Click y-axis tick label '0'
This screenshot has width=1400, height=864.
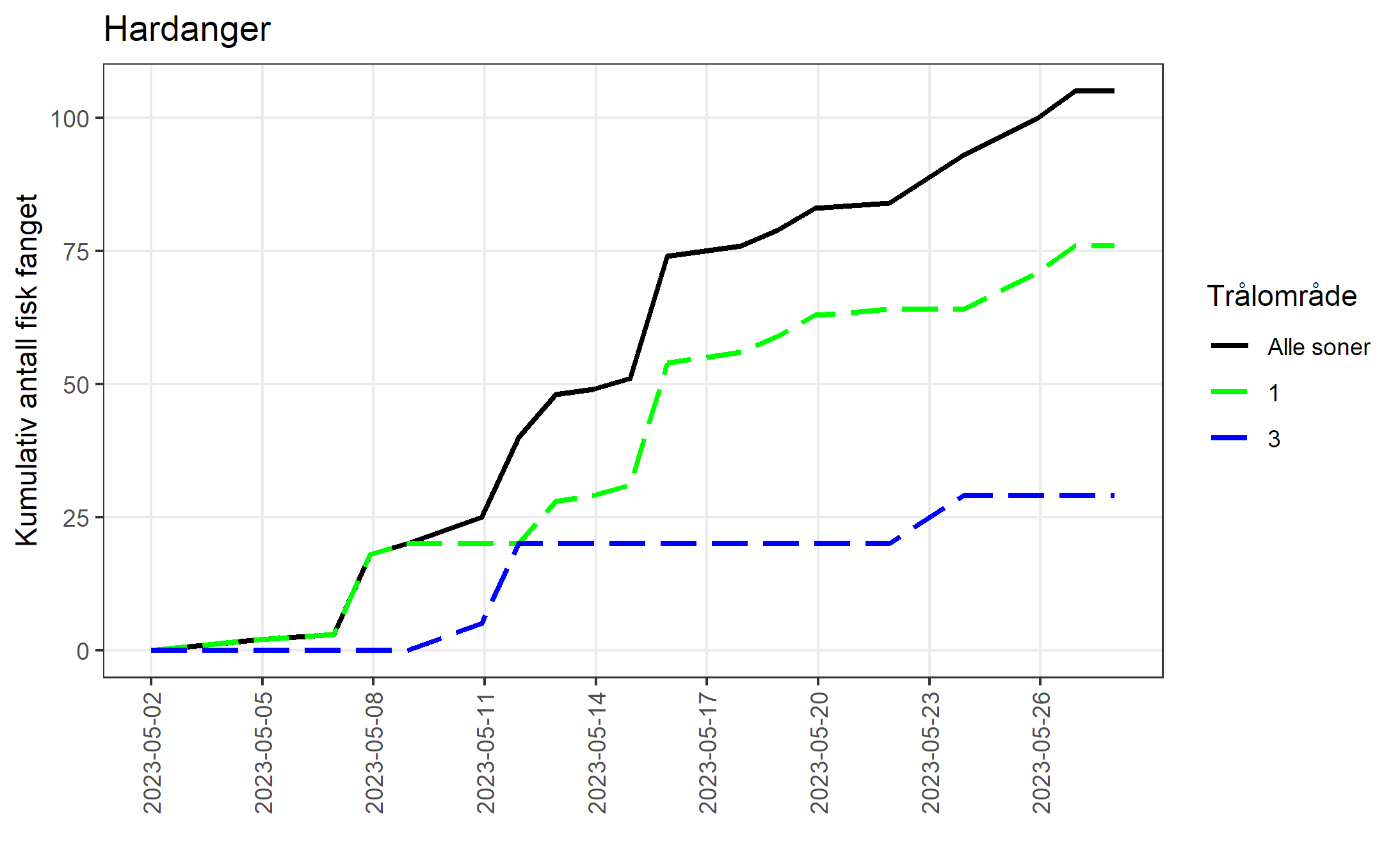pyautogui.click(x=83, y=651)
